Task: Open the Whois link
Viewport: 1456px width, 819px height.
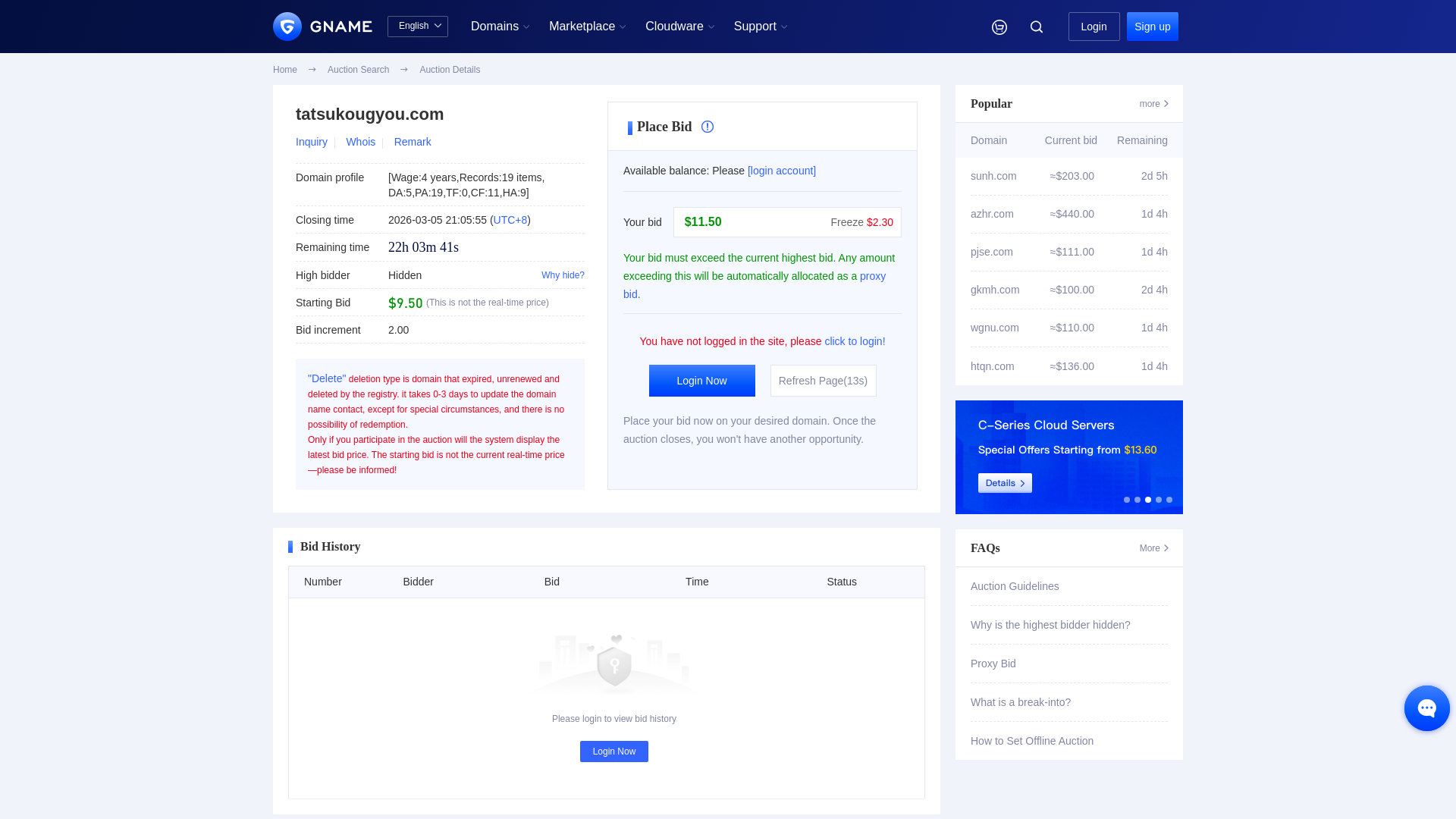Action: tap(360, 142)
